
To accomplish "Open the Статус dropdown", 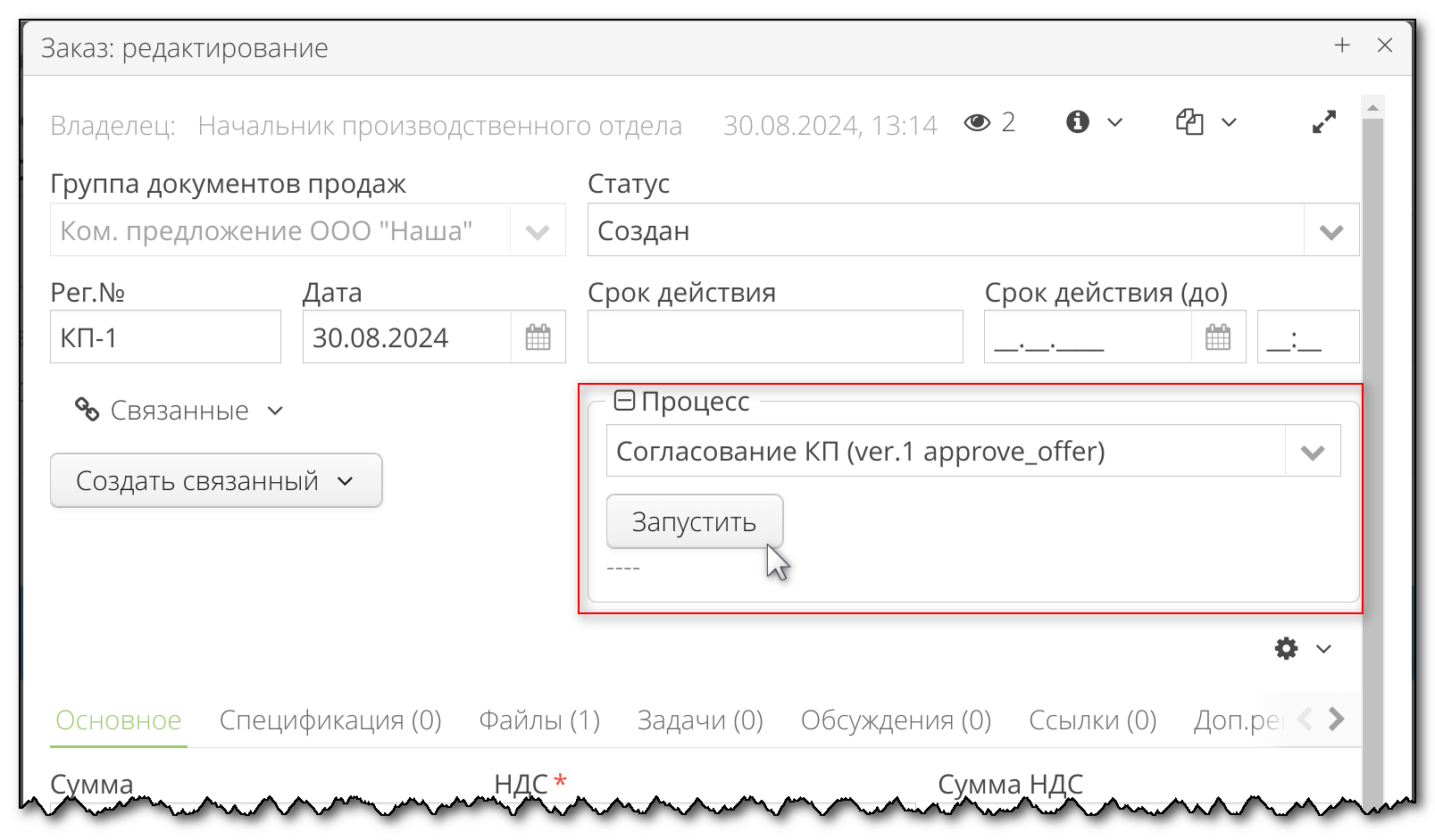I will click(1330, 230).
